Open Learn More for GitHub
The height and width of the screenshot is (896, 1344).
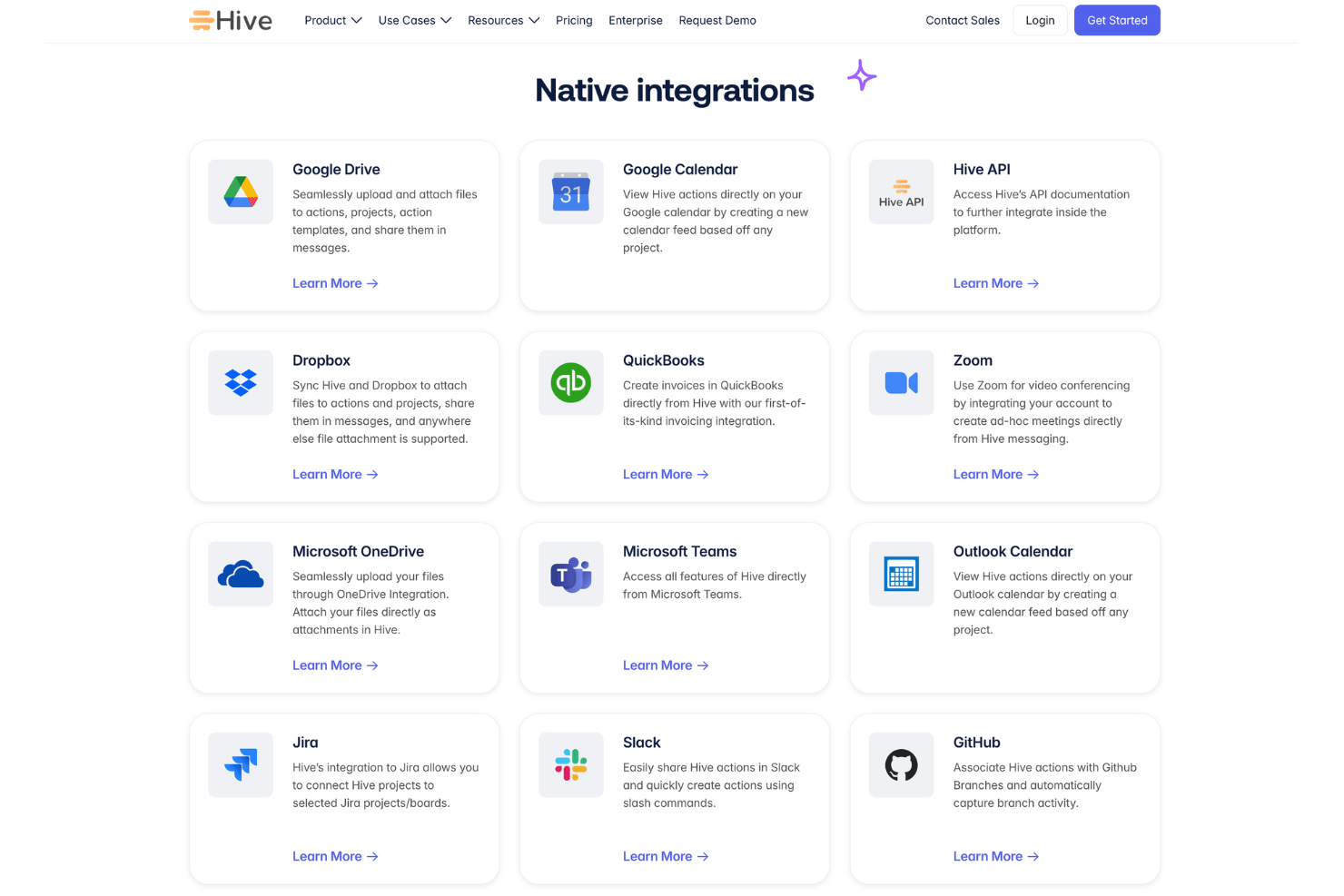click(x=996, y=856)
